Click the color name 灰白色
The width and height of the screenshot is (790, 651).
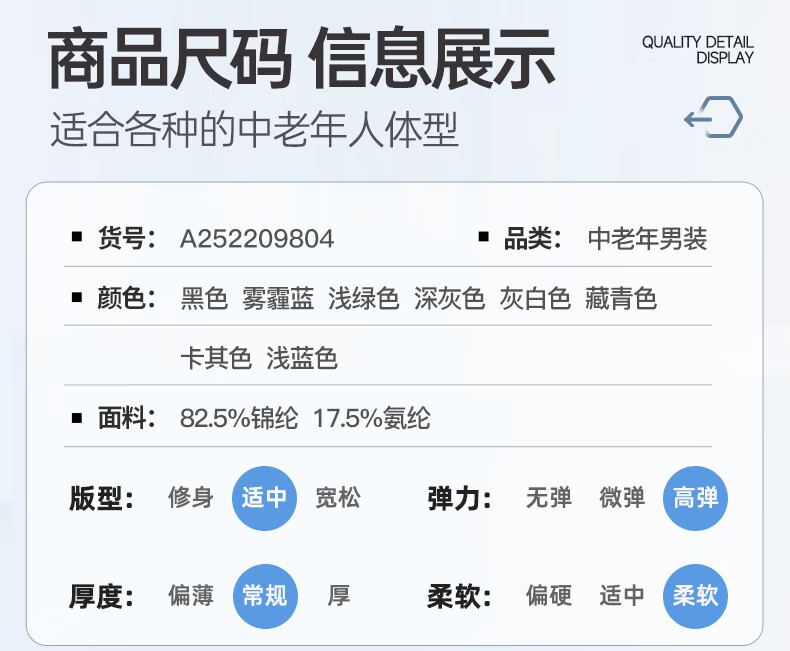[x=535, y=298]
